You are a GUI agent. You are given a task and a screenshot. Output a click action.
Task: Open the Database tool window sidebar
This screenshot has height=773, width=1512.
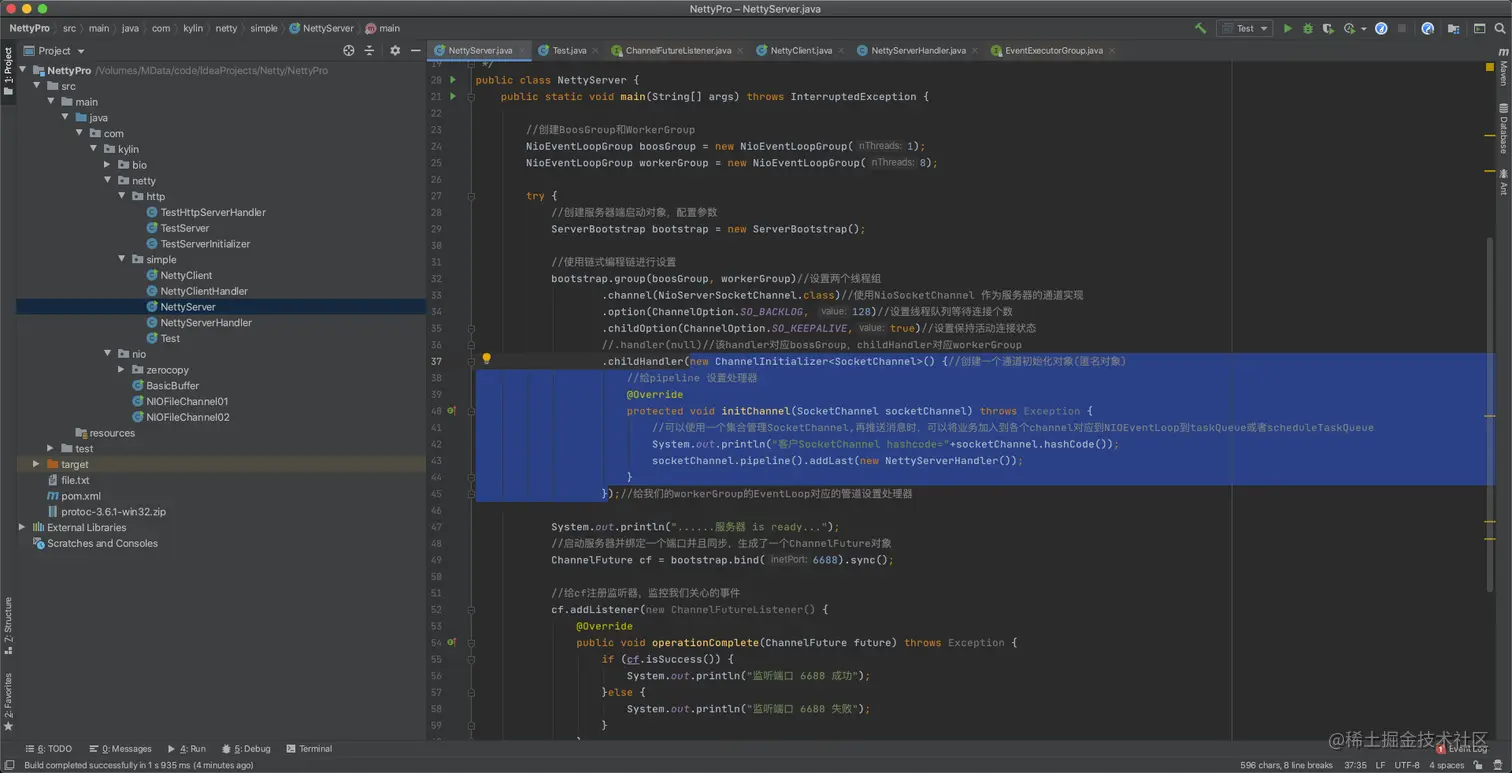tap(1503, 128)
